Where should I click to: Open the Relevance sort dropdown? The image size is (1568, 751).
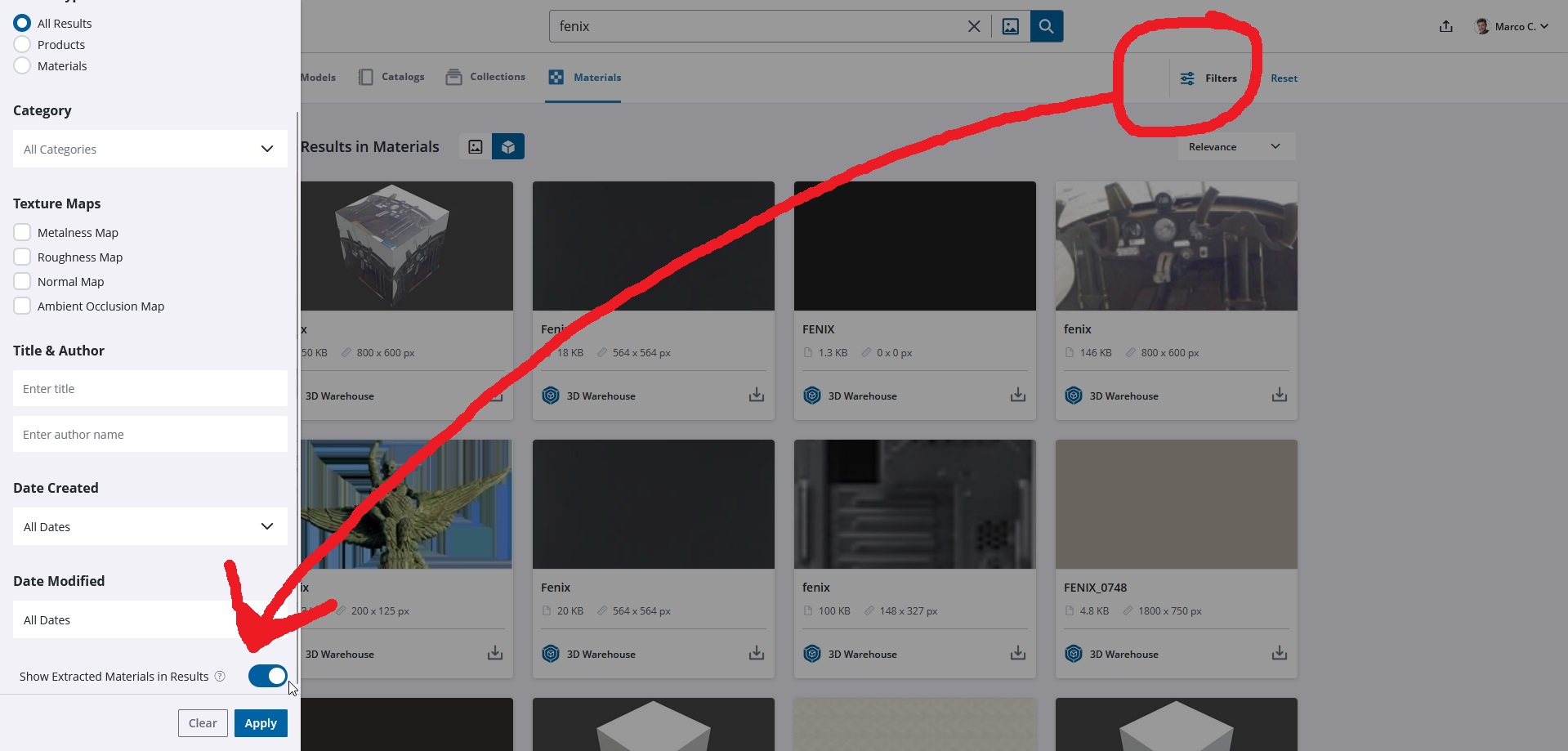tap(1235, 147)
